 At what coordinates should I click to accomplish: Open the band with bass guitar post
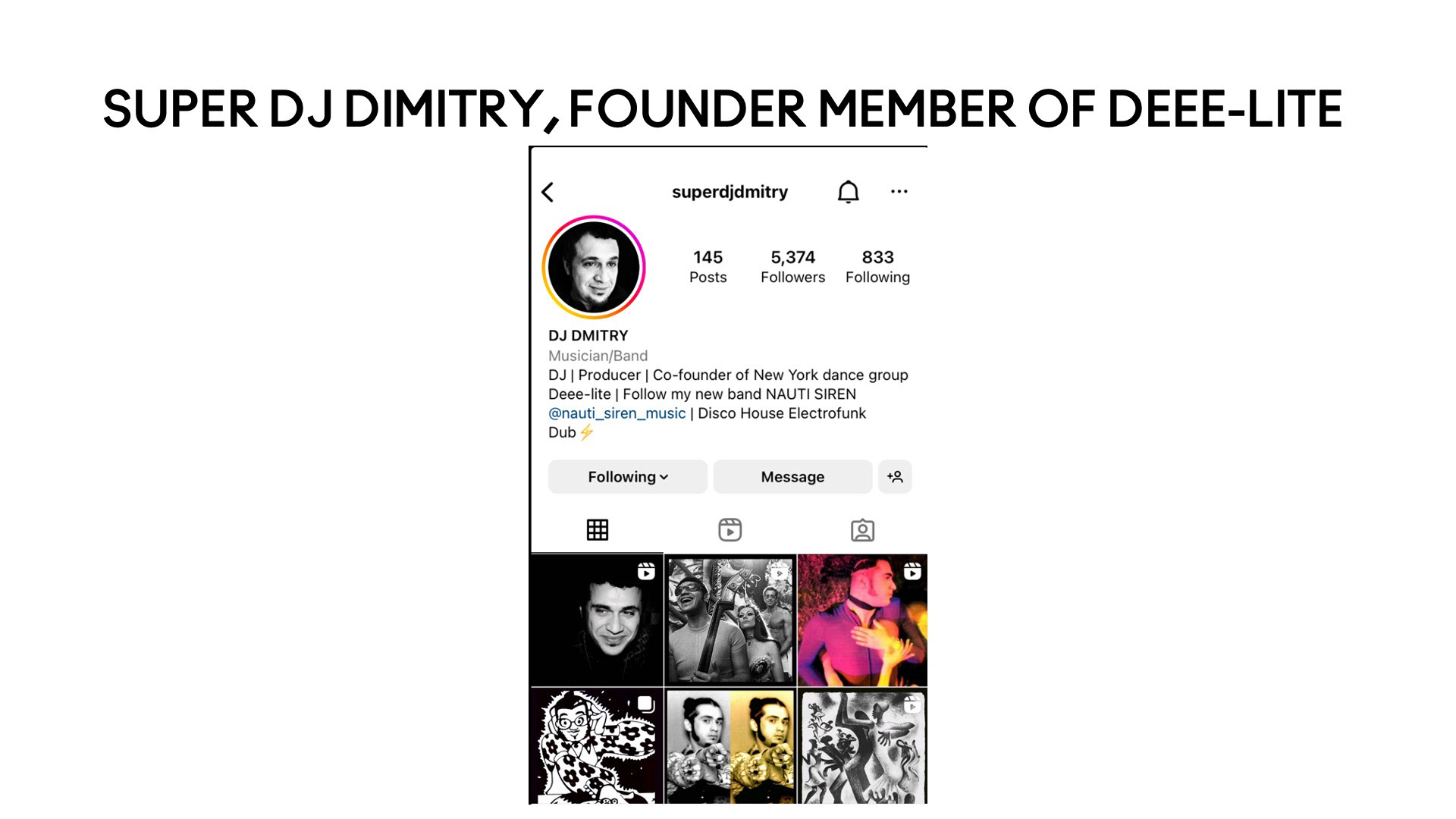coord(730,620)
